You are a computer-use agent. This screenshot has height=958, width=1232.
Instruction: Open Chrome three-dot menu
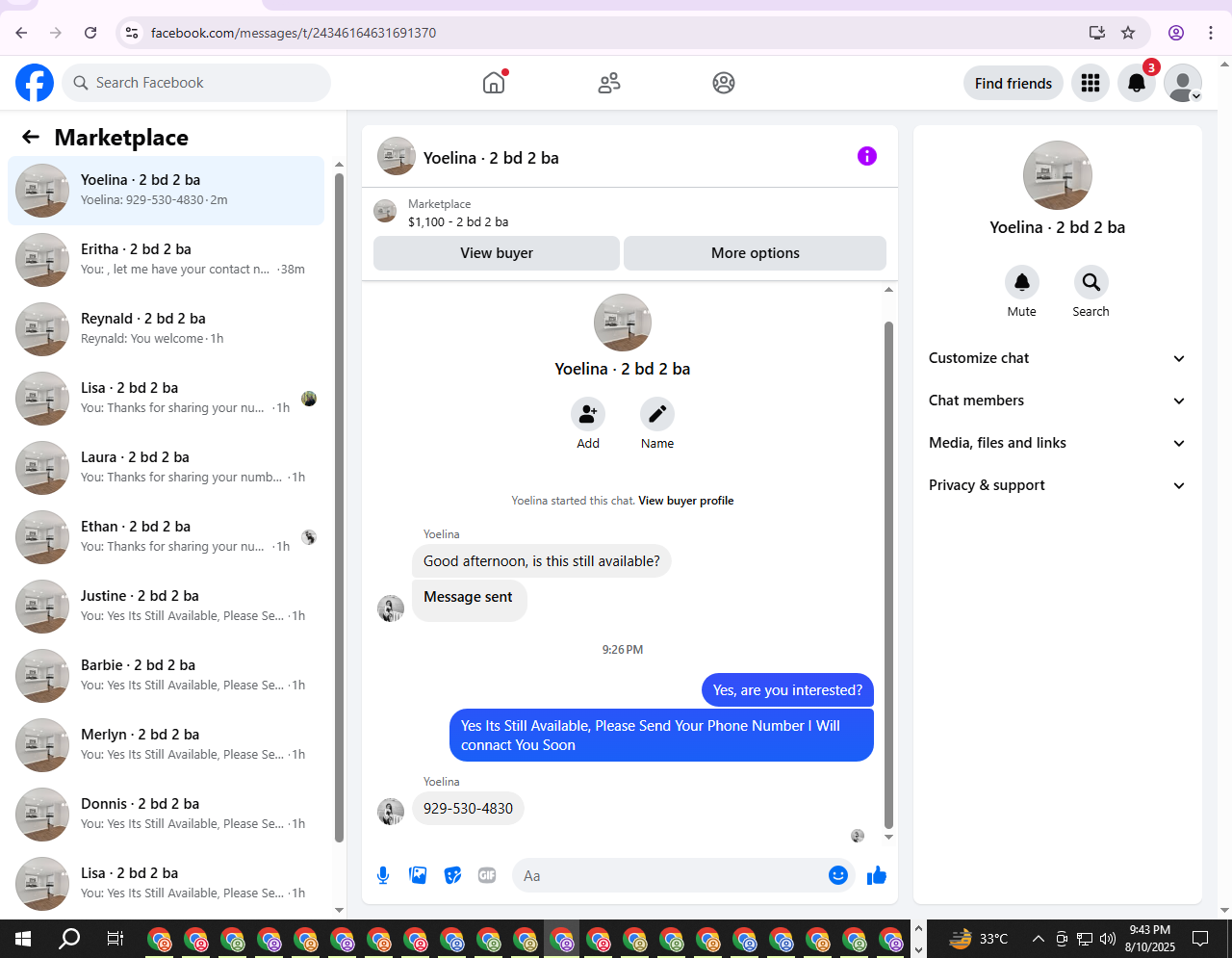click(1211, 33)
